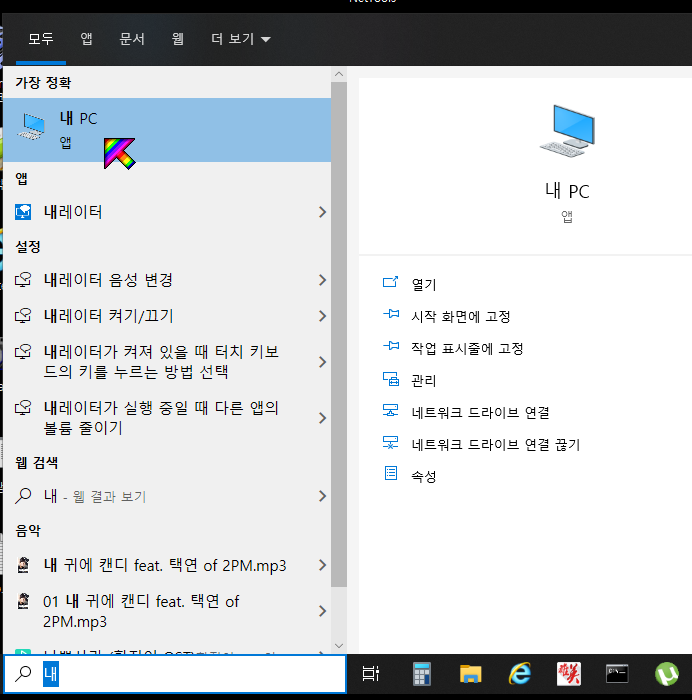Switch to the 앱 tab

(87, 39)
